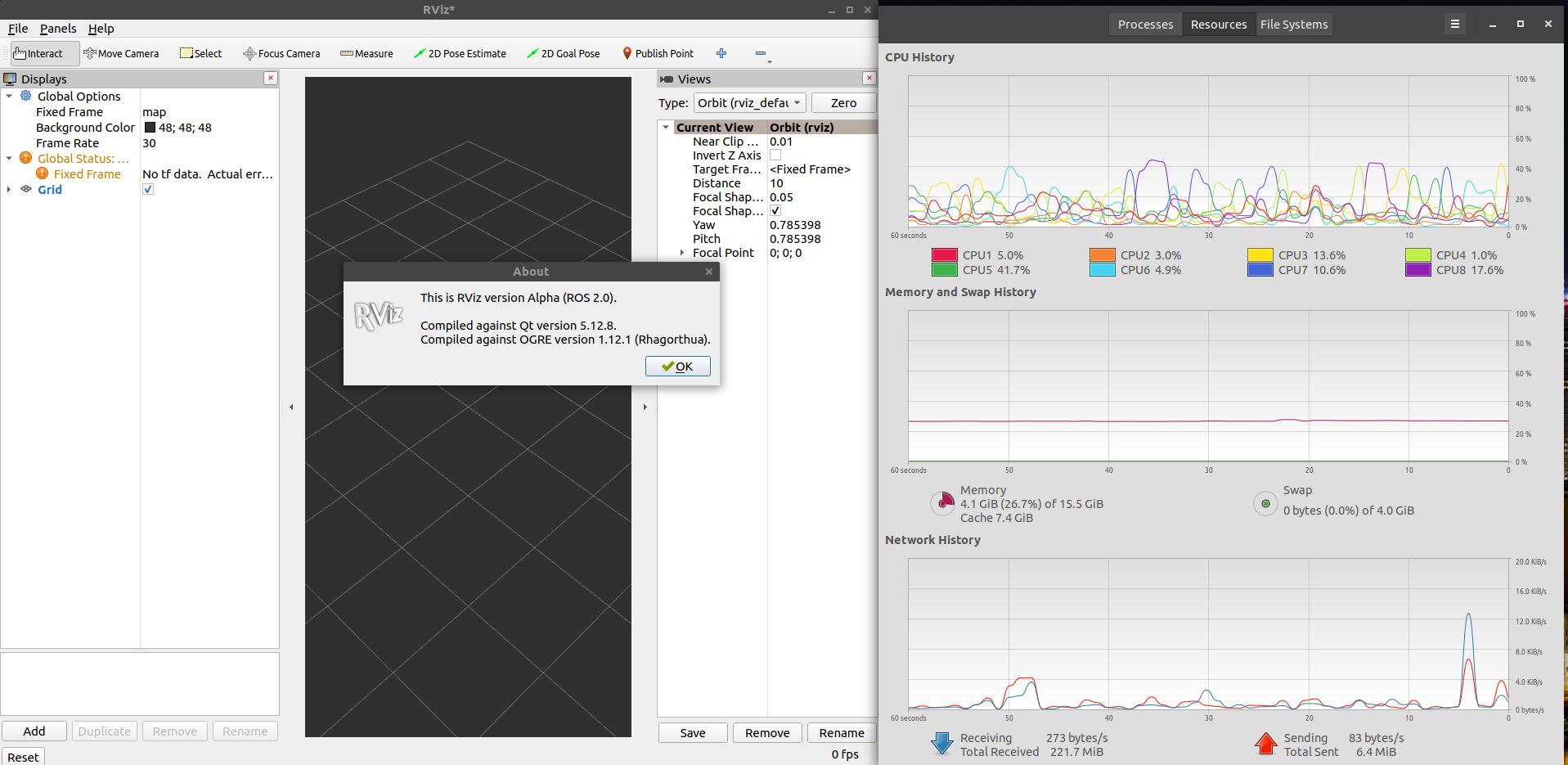Click the Sending upload arrow icon
The width and height of the screenshot is (1568, 765).
pyautogui.click(x=1265, y=743)
